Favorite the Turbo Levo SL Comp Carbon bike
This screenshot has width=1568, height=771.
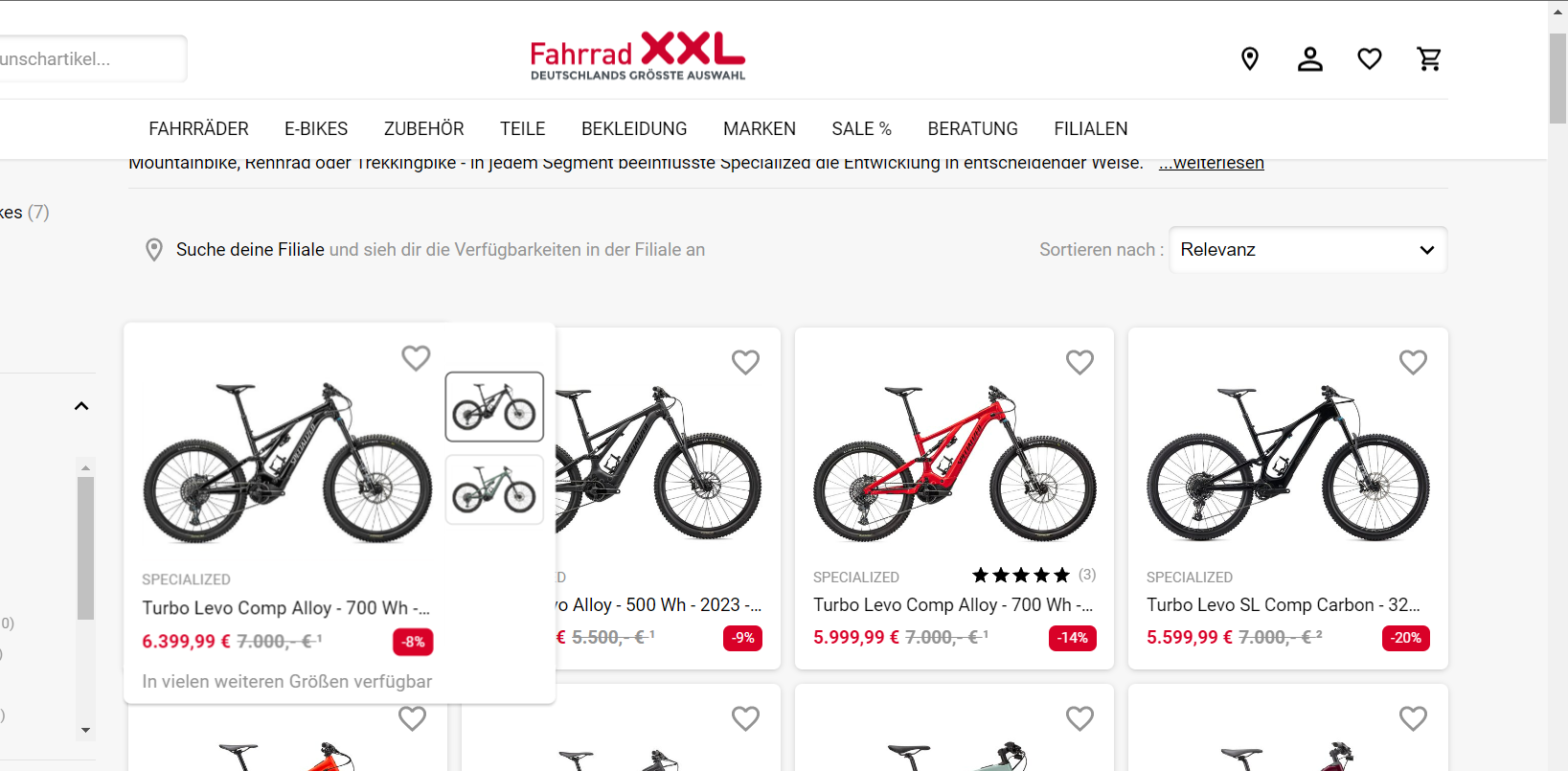pos(1413,362)
